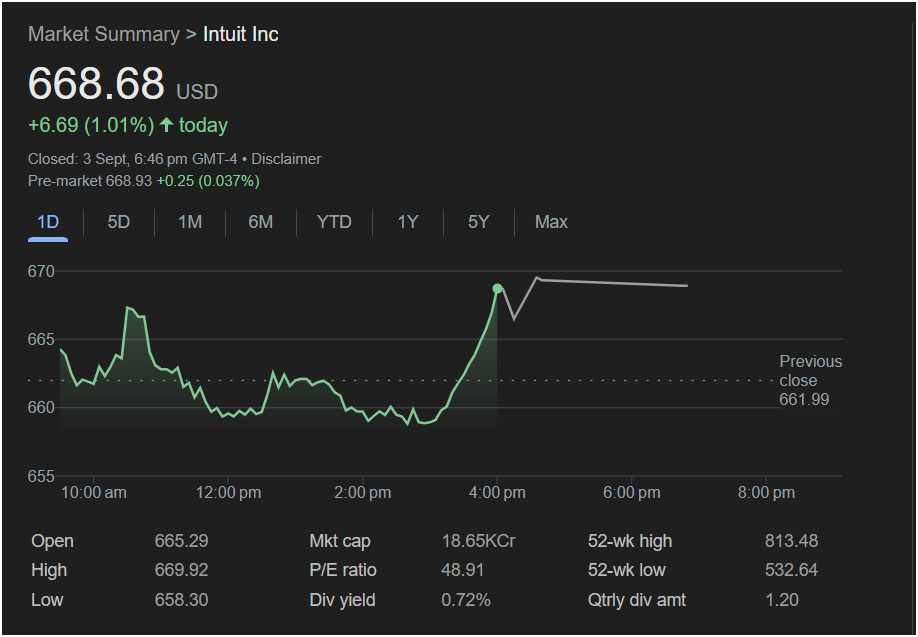
Task: Click the 4:00 pm axis label
Action: [497, 493]
